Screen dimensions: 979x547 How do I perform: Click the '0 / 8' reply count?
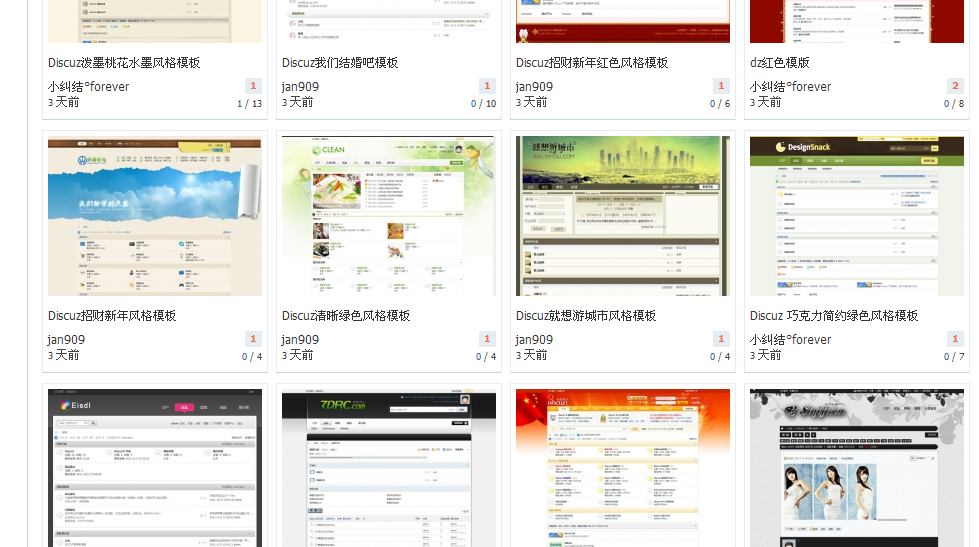954,104
